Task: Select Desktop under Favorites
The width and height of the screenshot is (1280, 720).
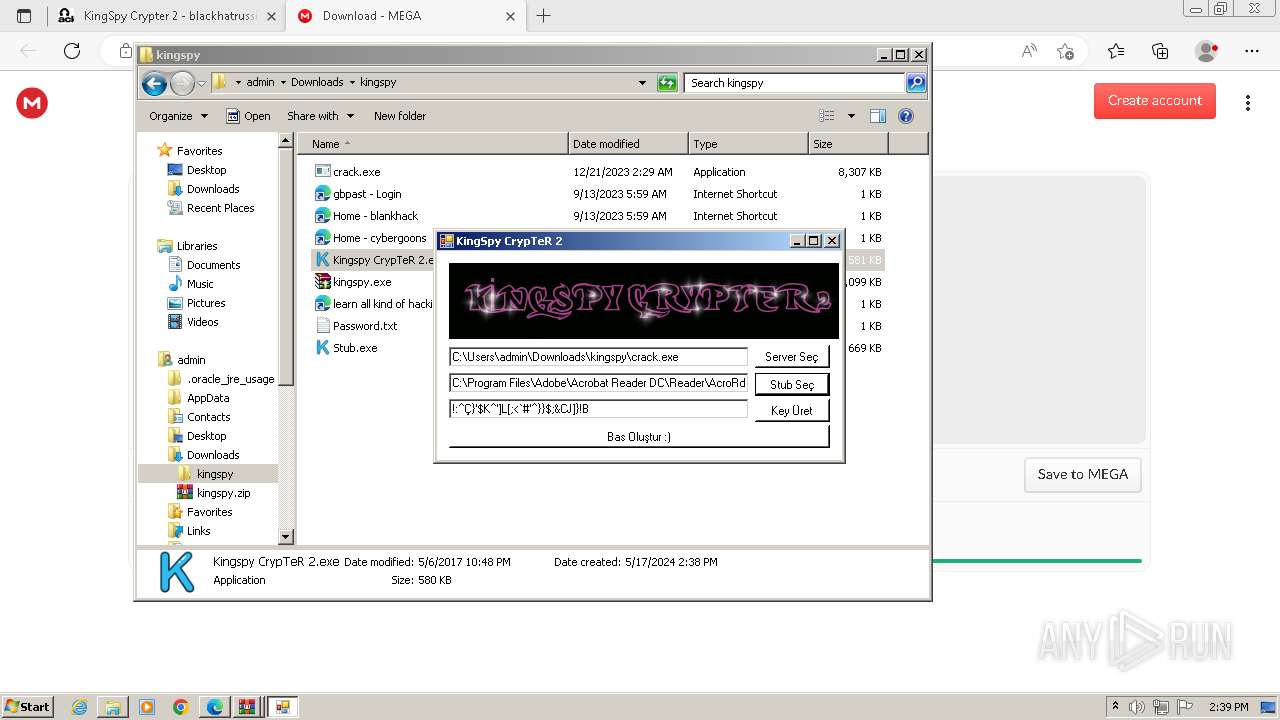Action: click(x=206, y=170)
